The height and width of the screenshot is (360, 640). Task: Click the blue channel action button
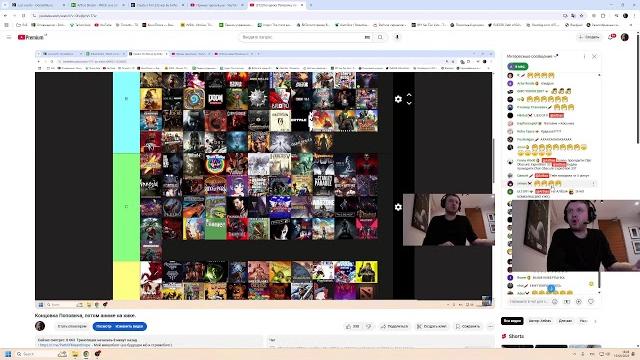pyautogui.click(x=120, y=327)
